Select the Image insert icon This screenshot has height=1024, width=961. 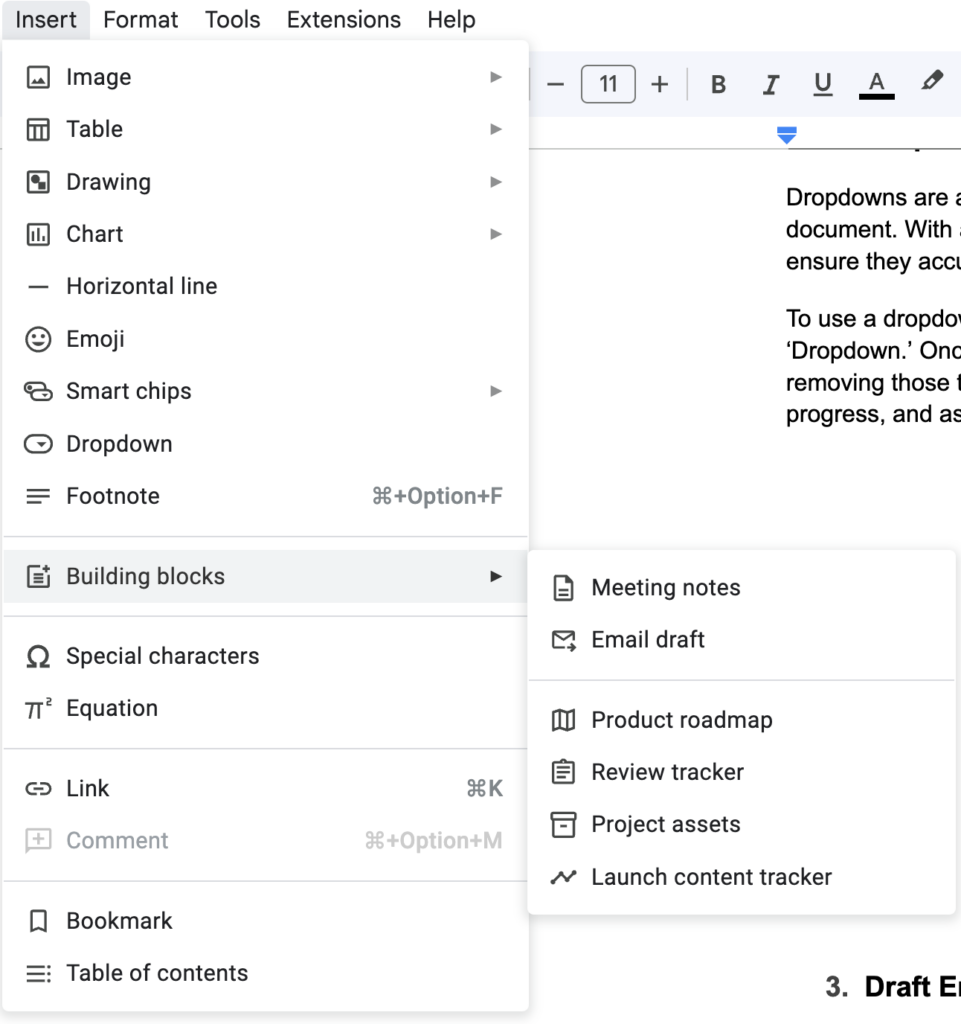tap(37, 76)
